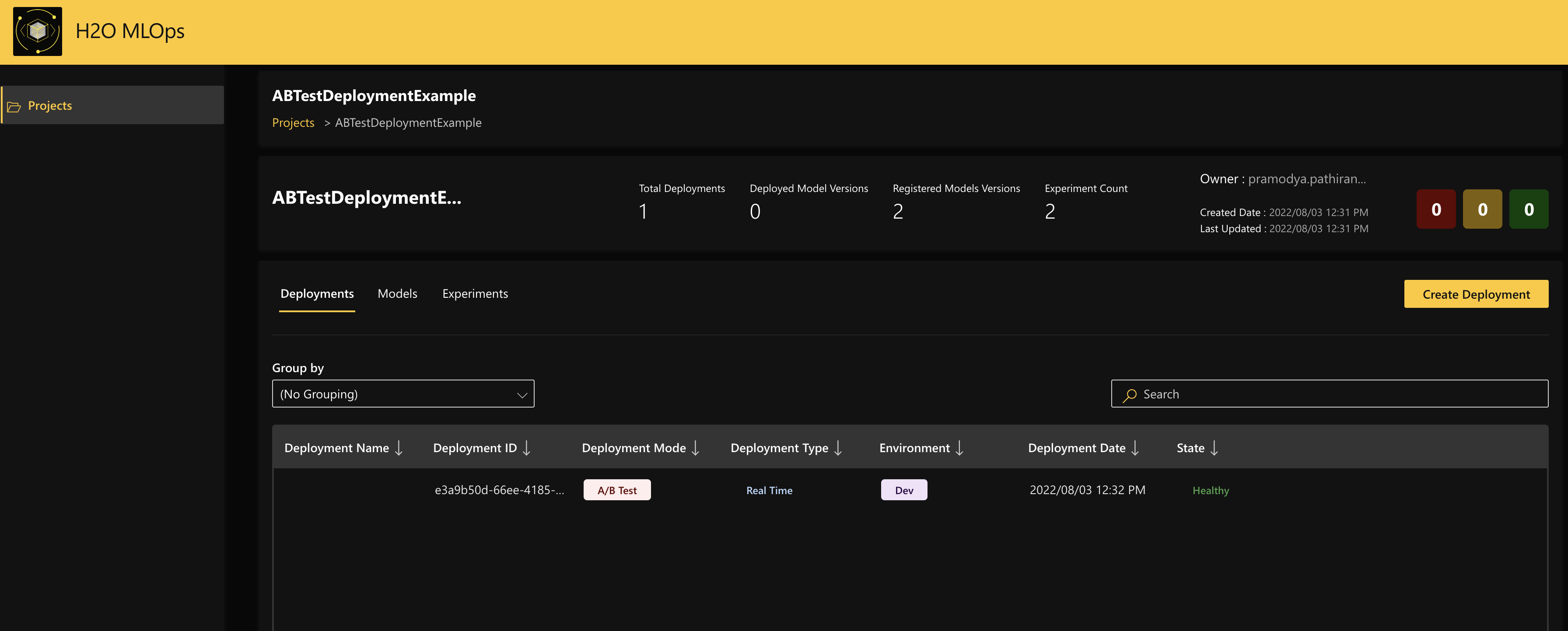
Task: Click the Deployment Mode column header text
Action: [633, 449]
